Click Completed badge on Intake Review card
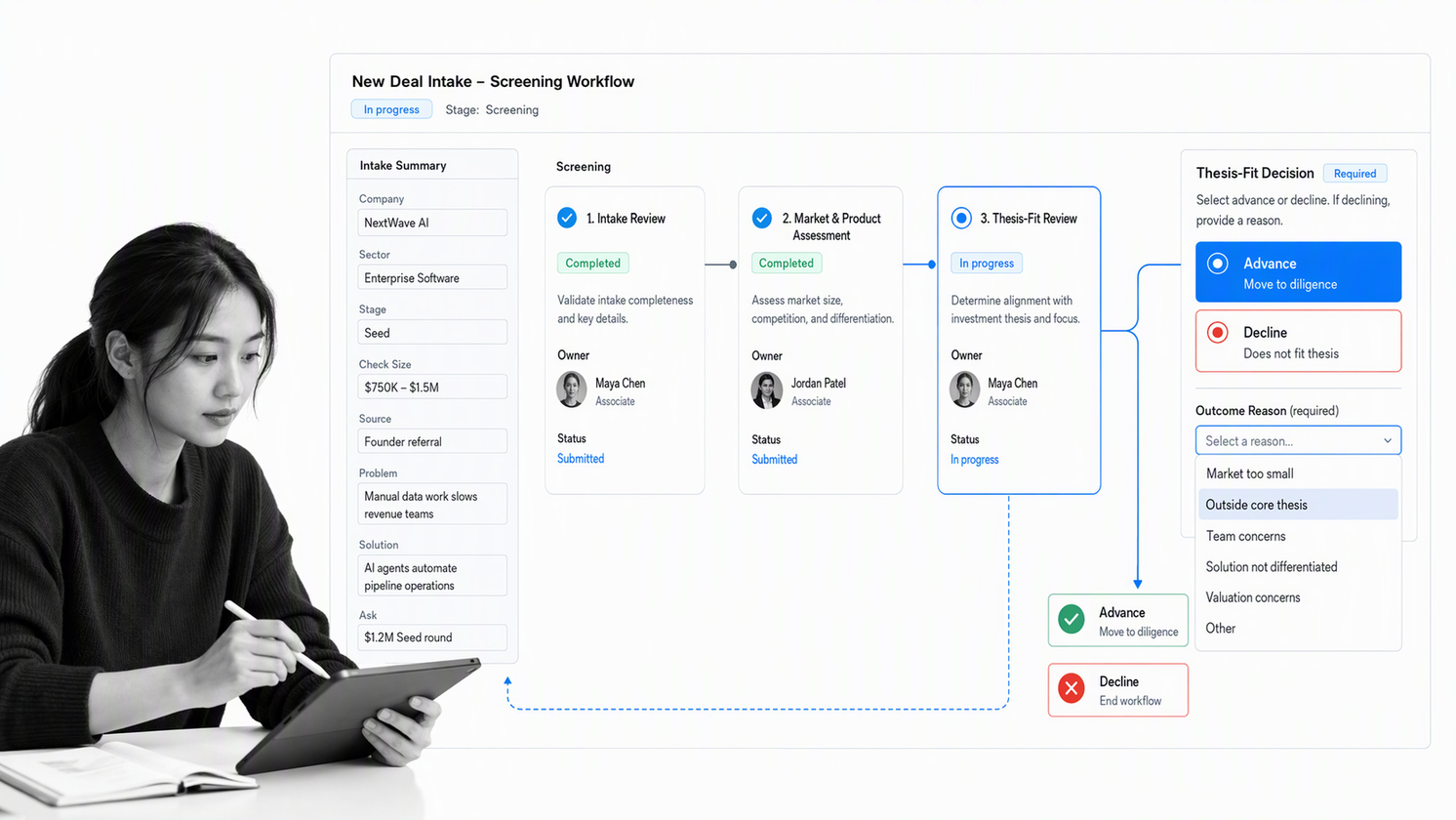1456x820 pixels. tap(593, 263)
